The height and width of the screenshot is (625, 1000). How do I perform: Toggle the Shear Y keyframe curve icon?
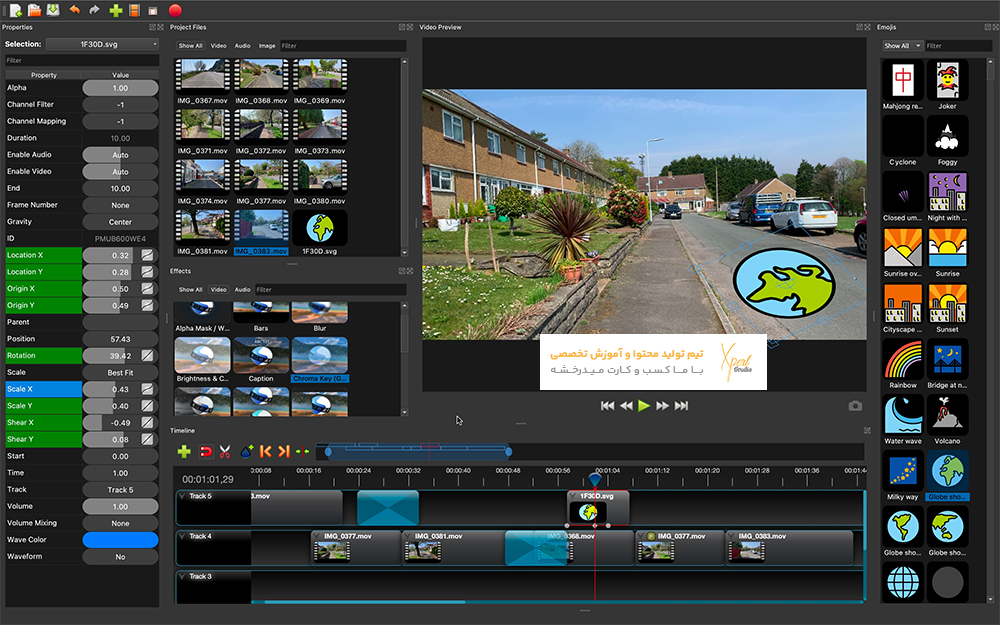(x=147, y=439)
